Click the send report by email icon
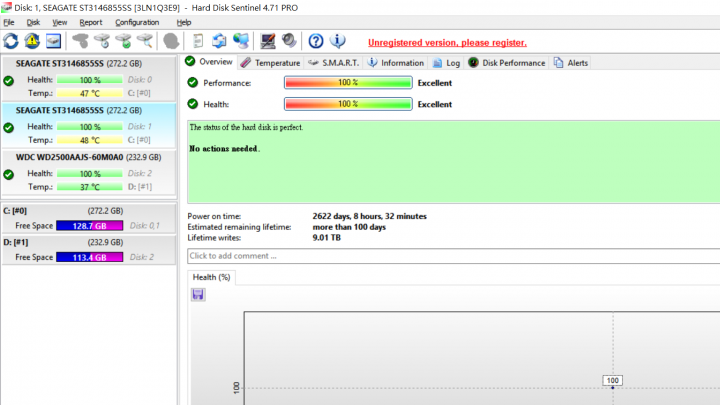 click(x=219, y=41)
